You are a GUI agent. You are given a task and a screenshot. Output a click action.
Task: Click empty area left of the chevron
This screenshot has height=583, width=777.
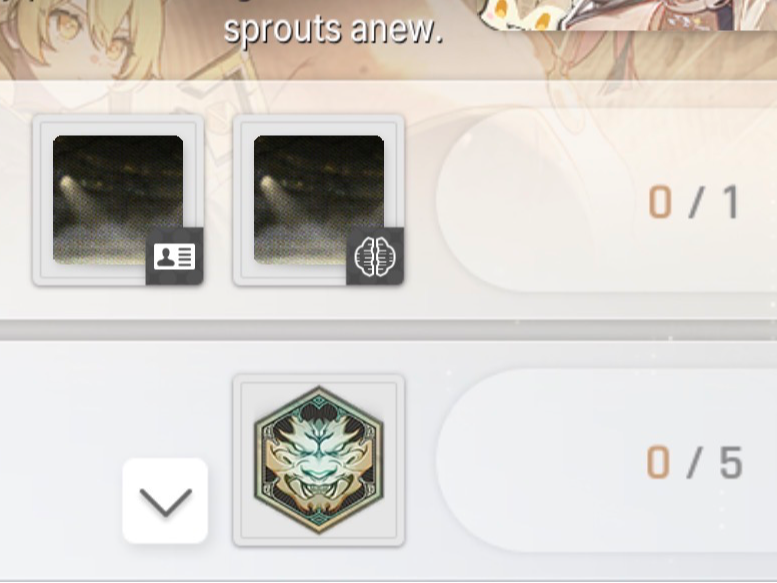59,500
